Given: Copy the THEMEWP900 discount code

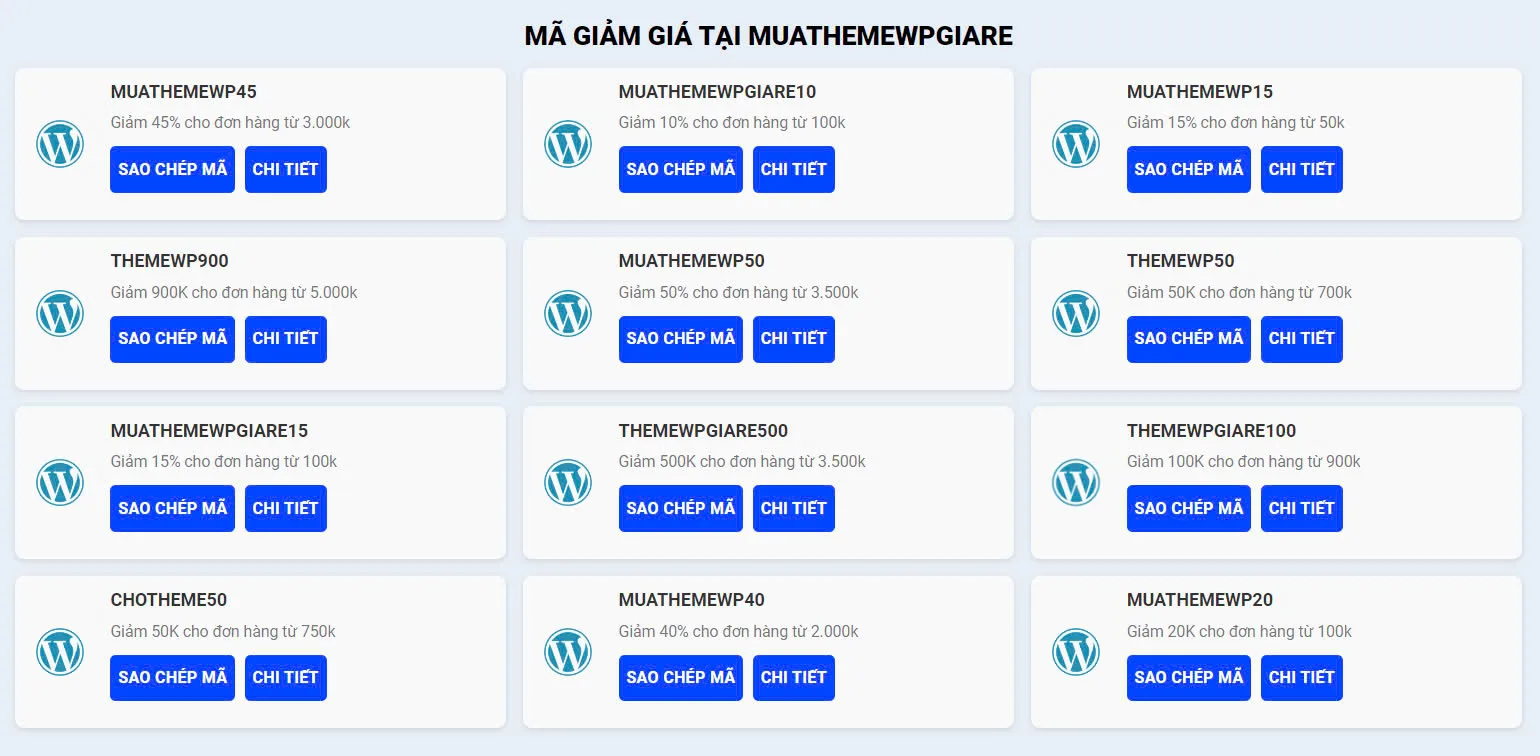Looking at the screenshot, I should click(x=172, y=338).
